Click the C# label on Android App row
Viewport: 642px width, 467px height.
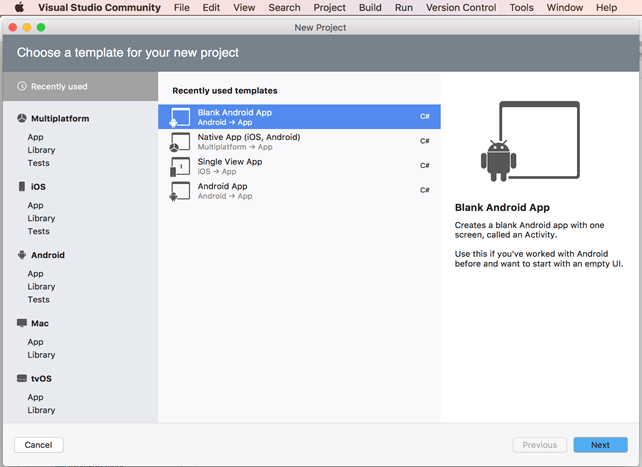point(425,190)
